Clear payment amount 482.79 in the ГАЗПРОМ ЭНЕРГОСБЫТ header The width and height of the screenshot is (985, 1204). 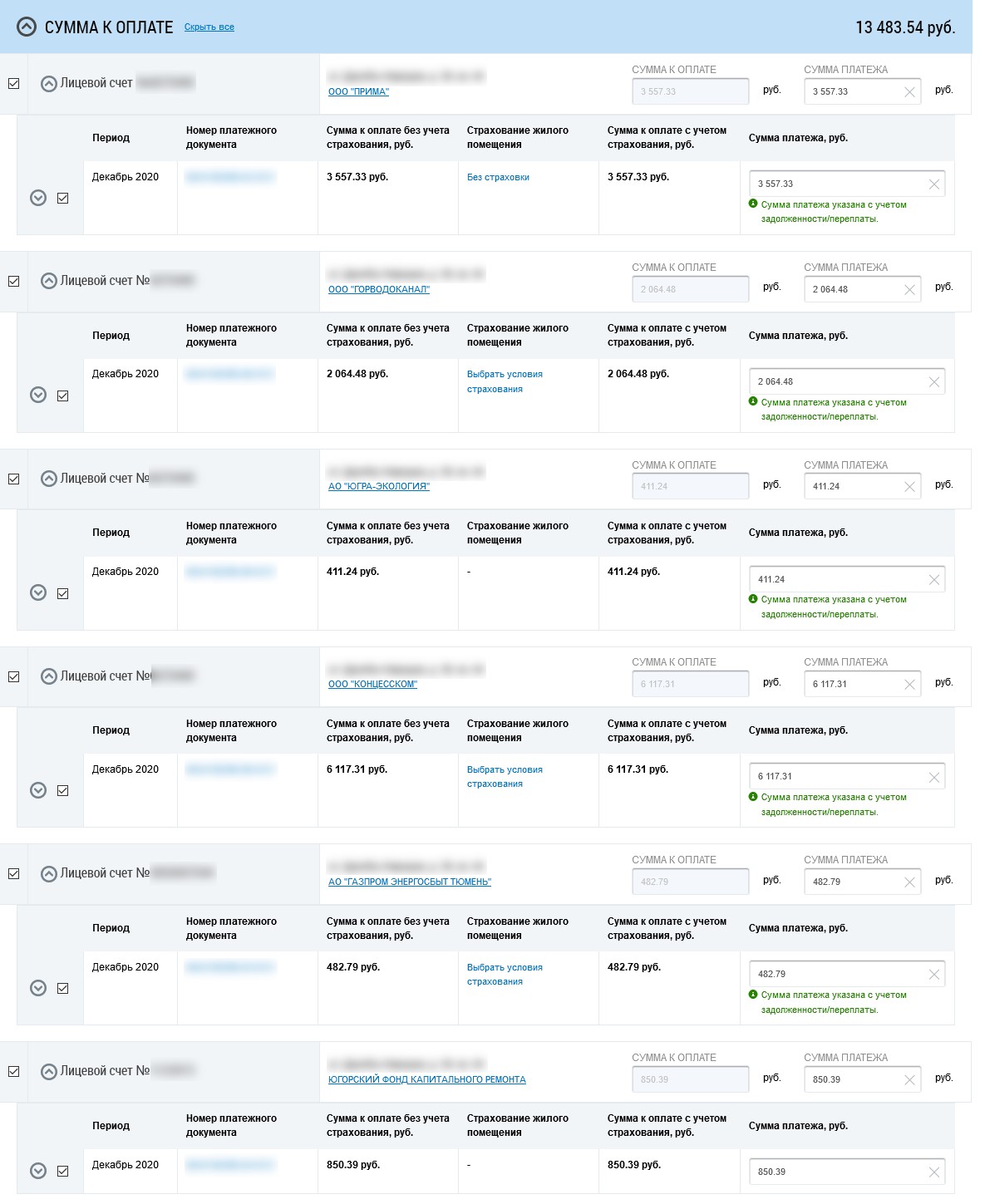pyautogui.click(x=909, y=882)
